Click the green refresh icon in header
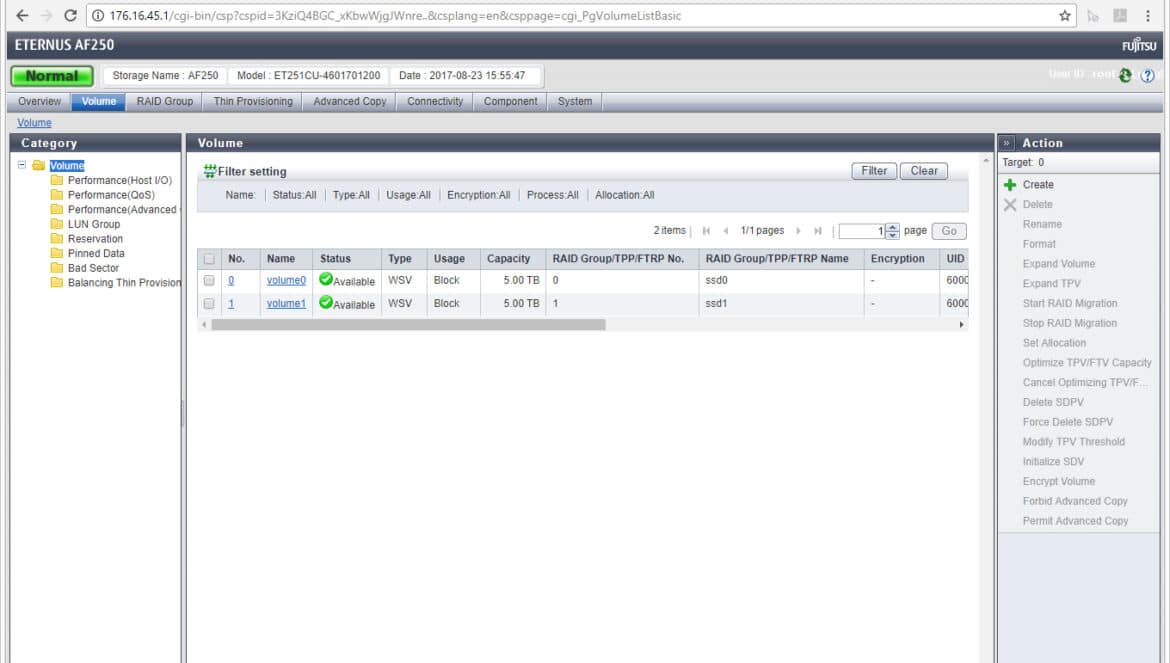Viewport: 1170px width, 663px height. 1125,75
